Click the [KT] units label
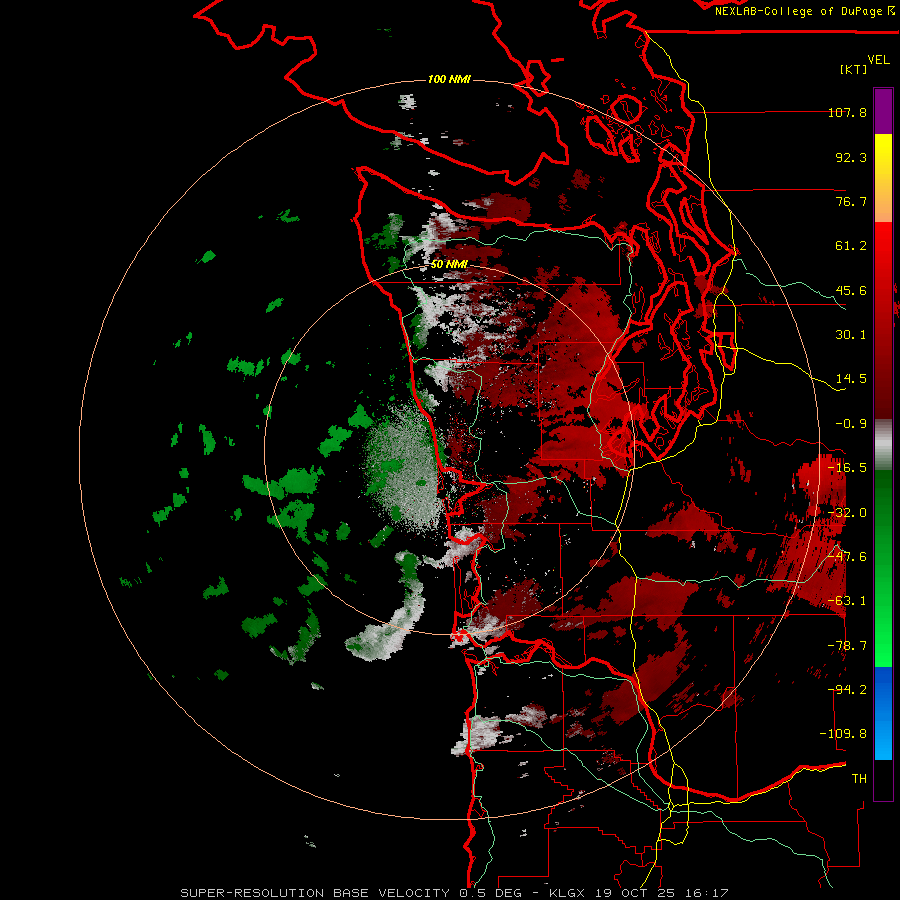The height and width of the screenshot is (900, 900). pos(854,70)
